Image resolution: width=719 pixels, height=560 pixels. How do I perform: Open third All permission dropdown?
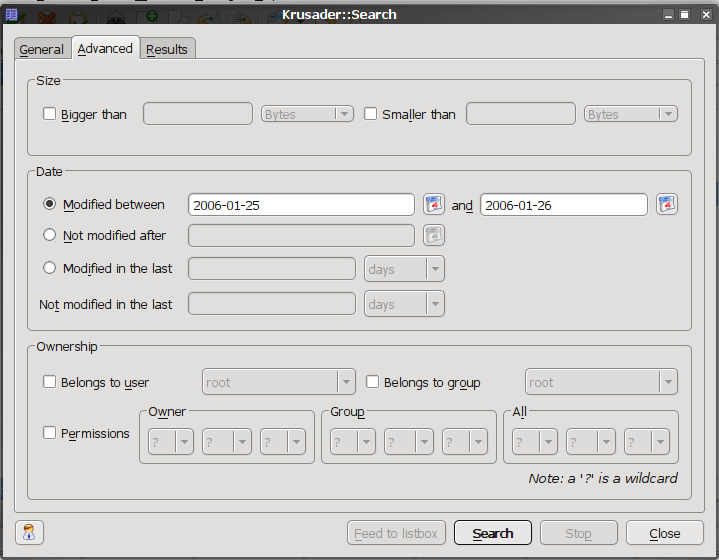click(x=647, y=442)
